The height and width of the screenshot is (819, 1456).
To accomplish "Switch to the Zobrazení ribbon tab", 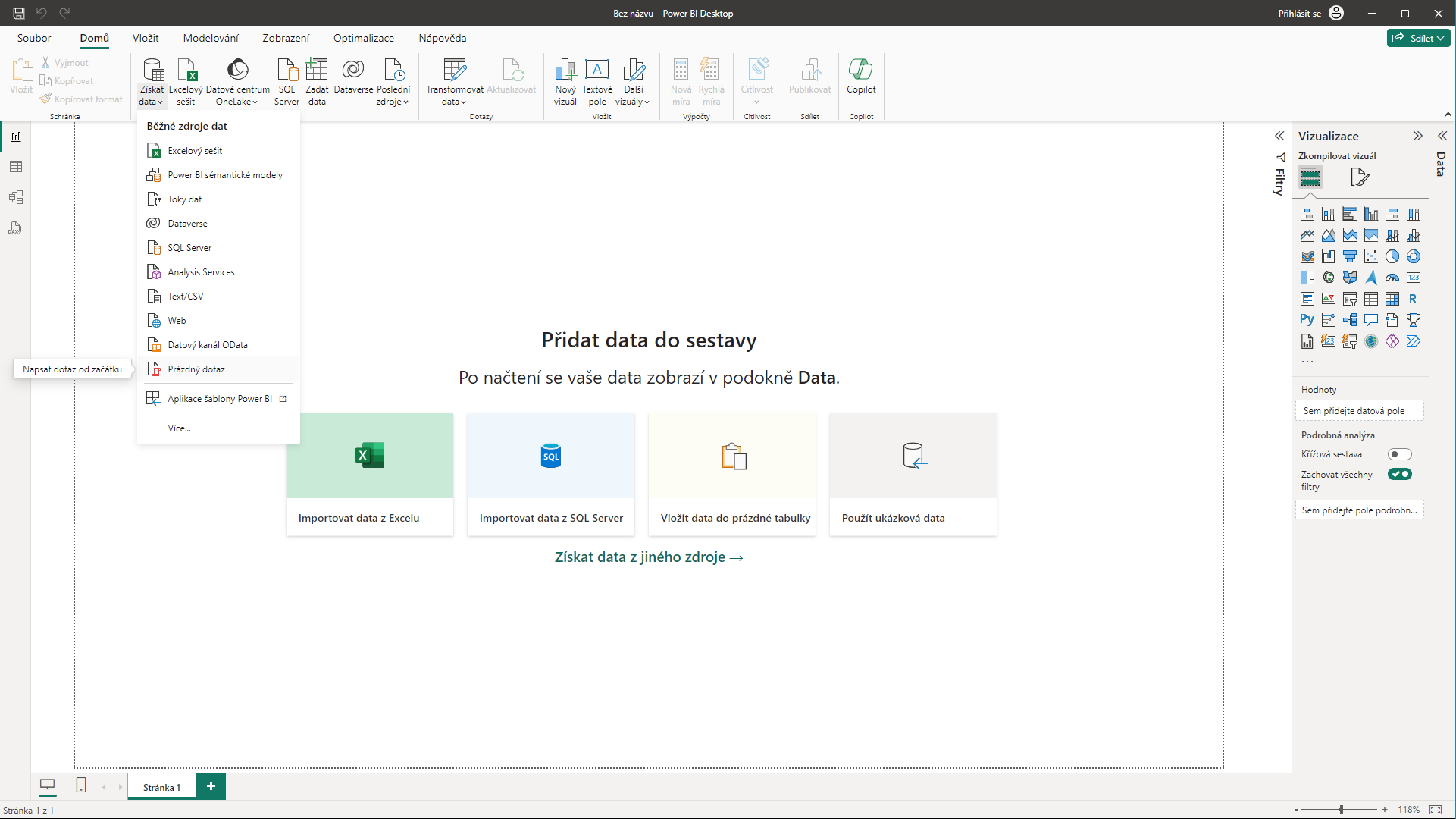I will click(x=286, y=38).
